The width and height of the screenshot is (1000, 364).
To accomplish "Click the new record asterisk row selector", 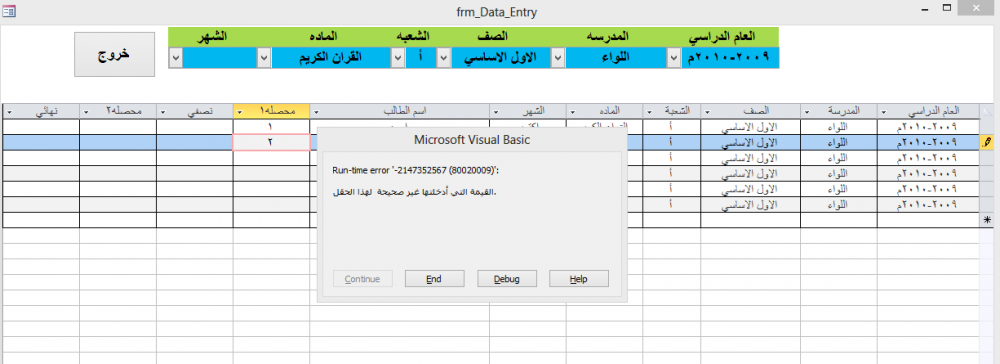I will pyautogui.click(x=988, y=220).
